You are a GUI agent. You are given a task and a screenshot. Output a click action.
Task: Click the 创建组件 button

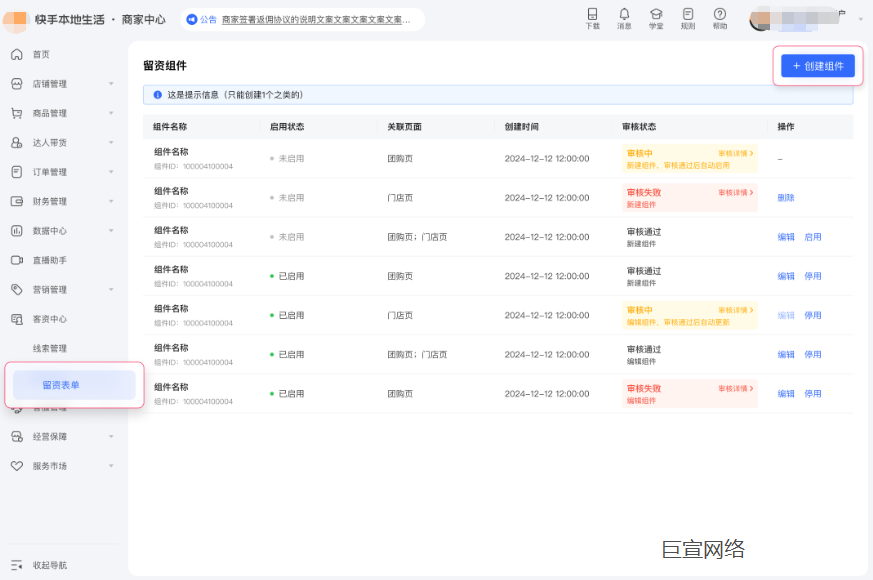[x=817, y=66]
